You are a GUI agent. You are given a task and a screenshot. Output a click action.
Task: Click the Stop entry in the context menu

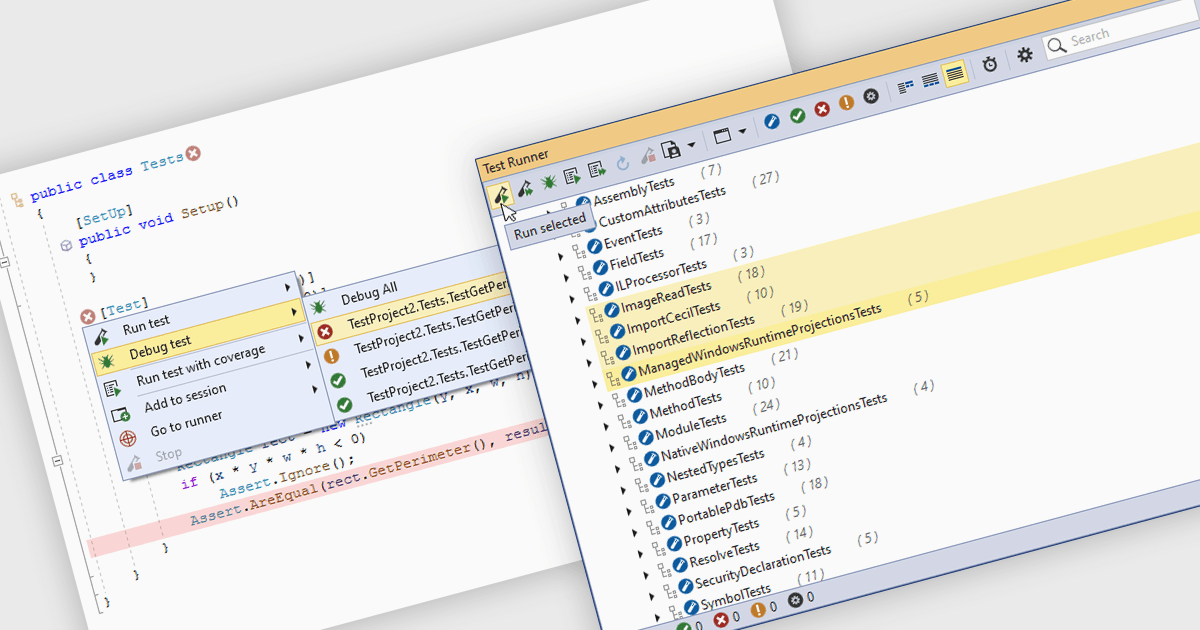168,455
